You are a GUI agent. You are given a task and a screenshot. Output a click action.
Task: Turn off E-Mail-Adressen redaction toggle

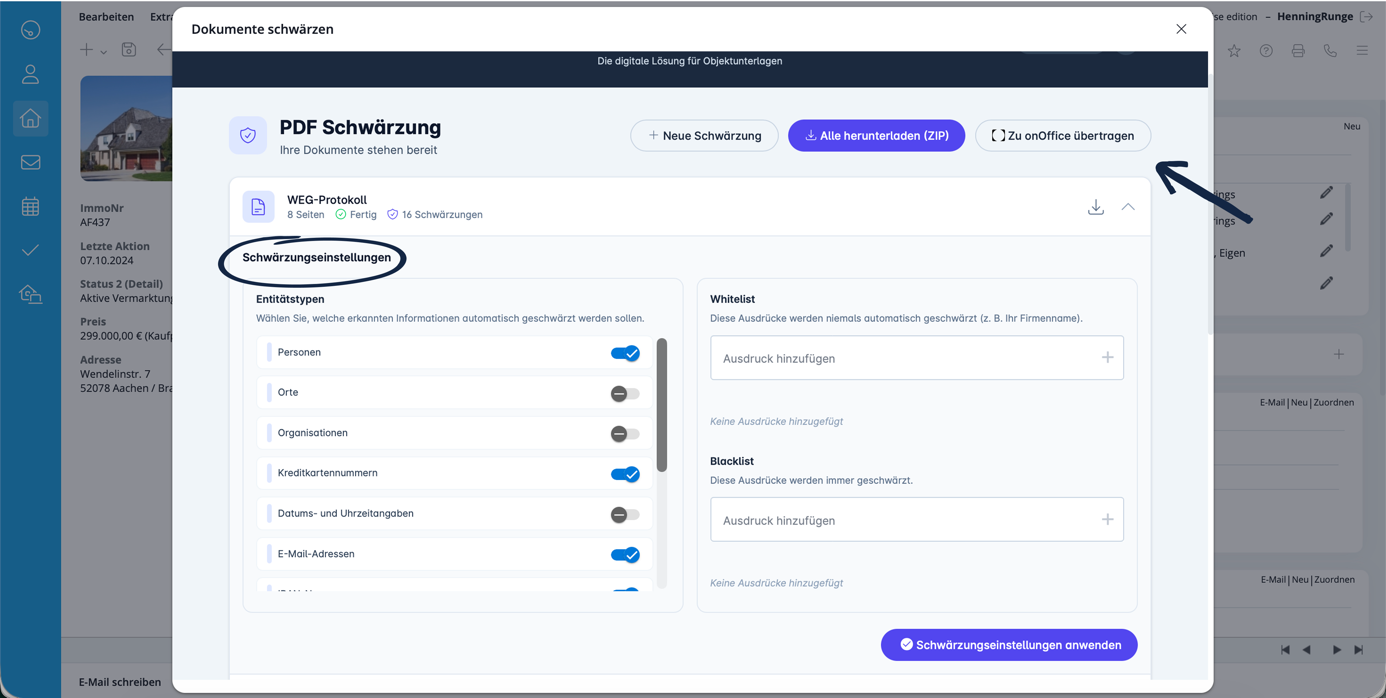(625, 555)
